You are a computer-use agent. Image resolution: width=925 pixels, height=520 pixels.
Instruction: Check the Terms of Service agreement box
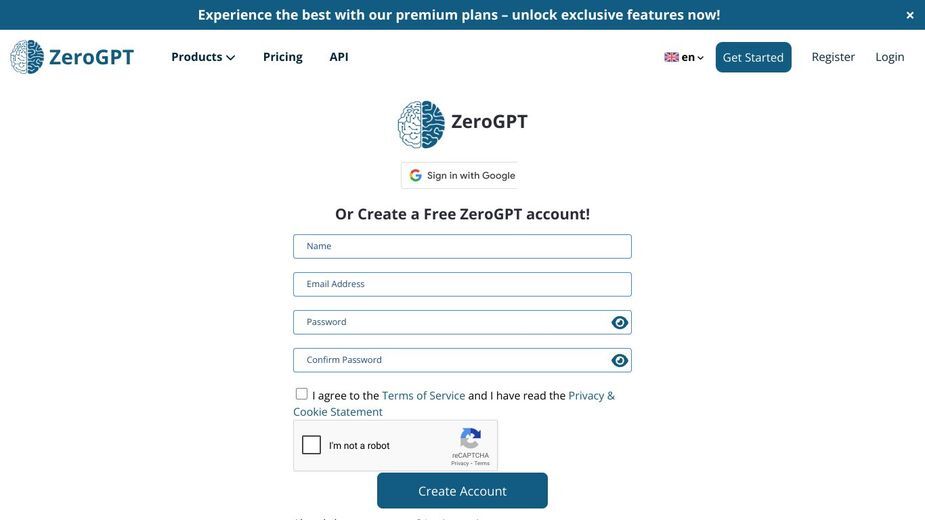click(301, 394)
